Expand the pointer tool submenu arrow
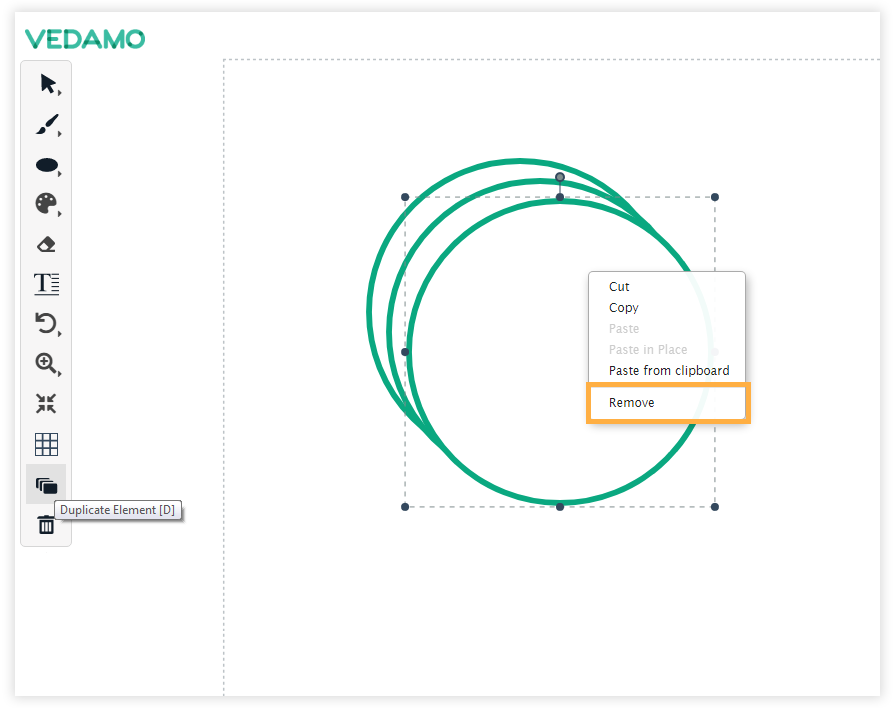 tap(59, 92)
